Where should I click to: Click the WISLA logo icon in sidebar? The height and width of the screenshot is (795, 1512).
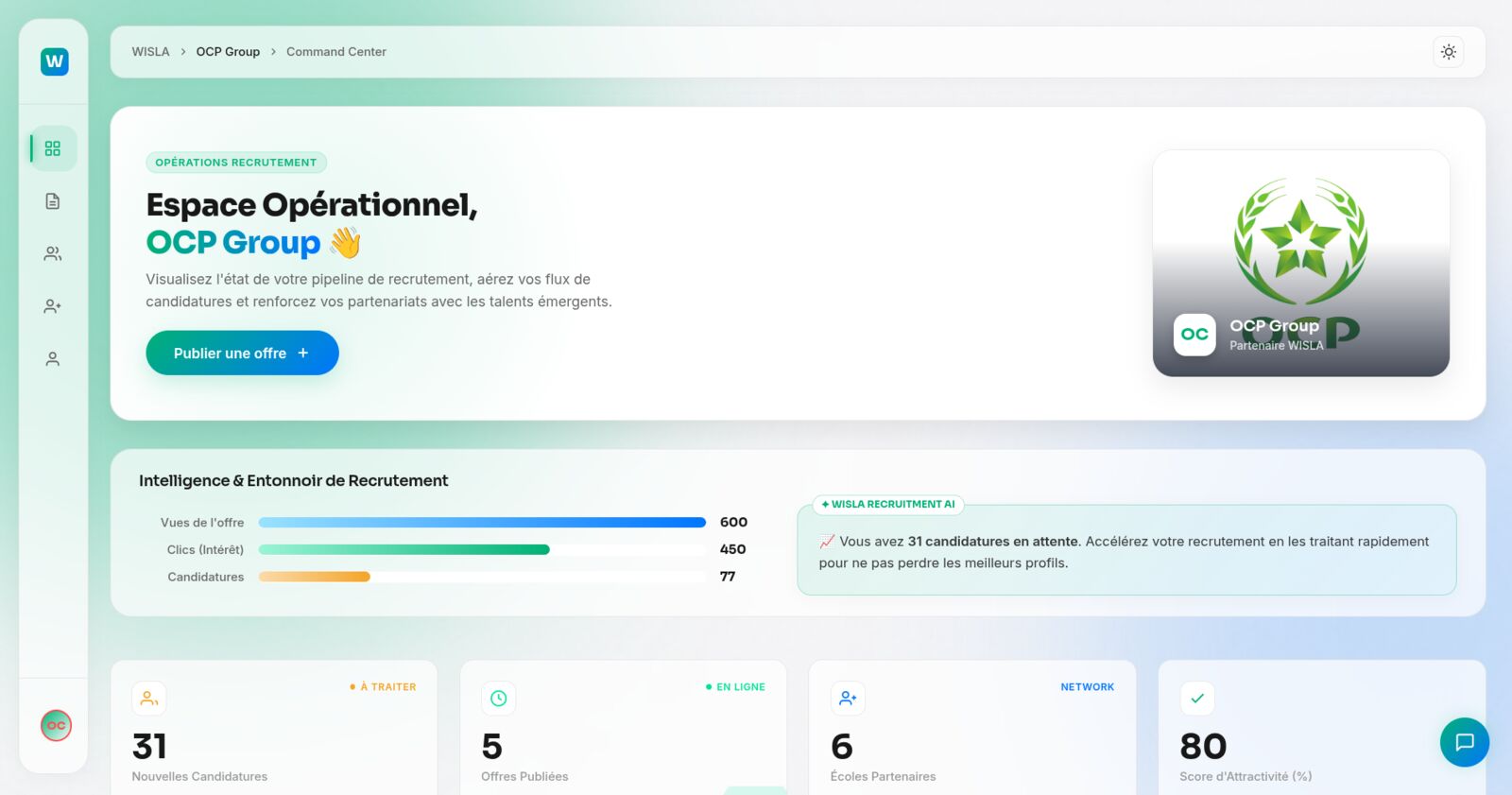[x=55, y=61]
